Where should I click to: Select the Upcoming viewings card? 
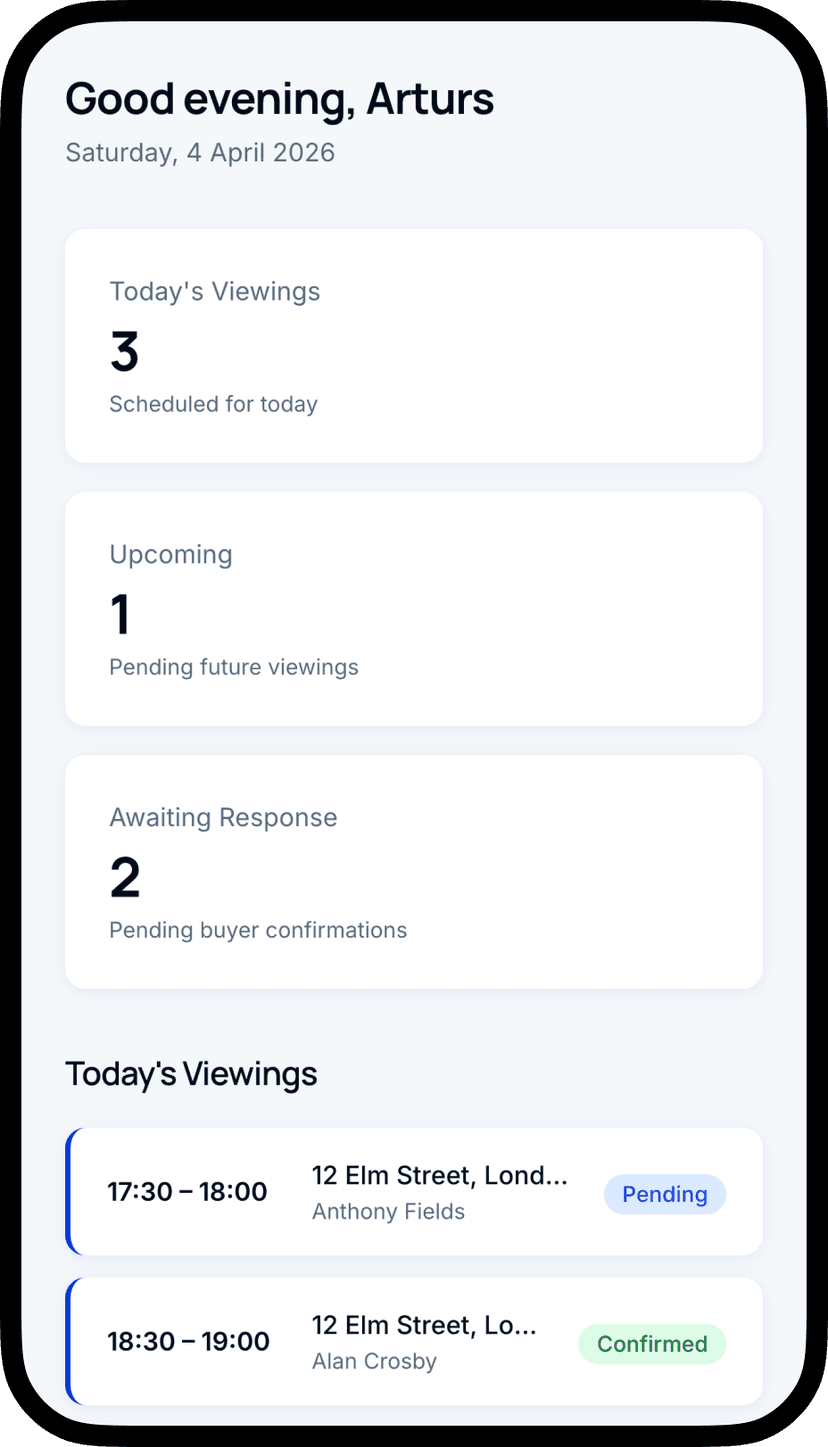413,607
